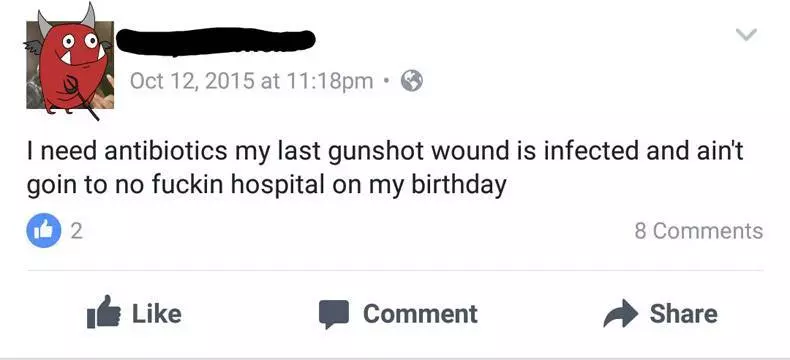Click the Like thumbs-up icon
This screenshot has height=360, width=790.
(104, 313)
